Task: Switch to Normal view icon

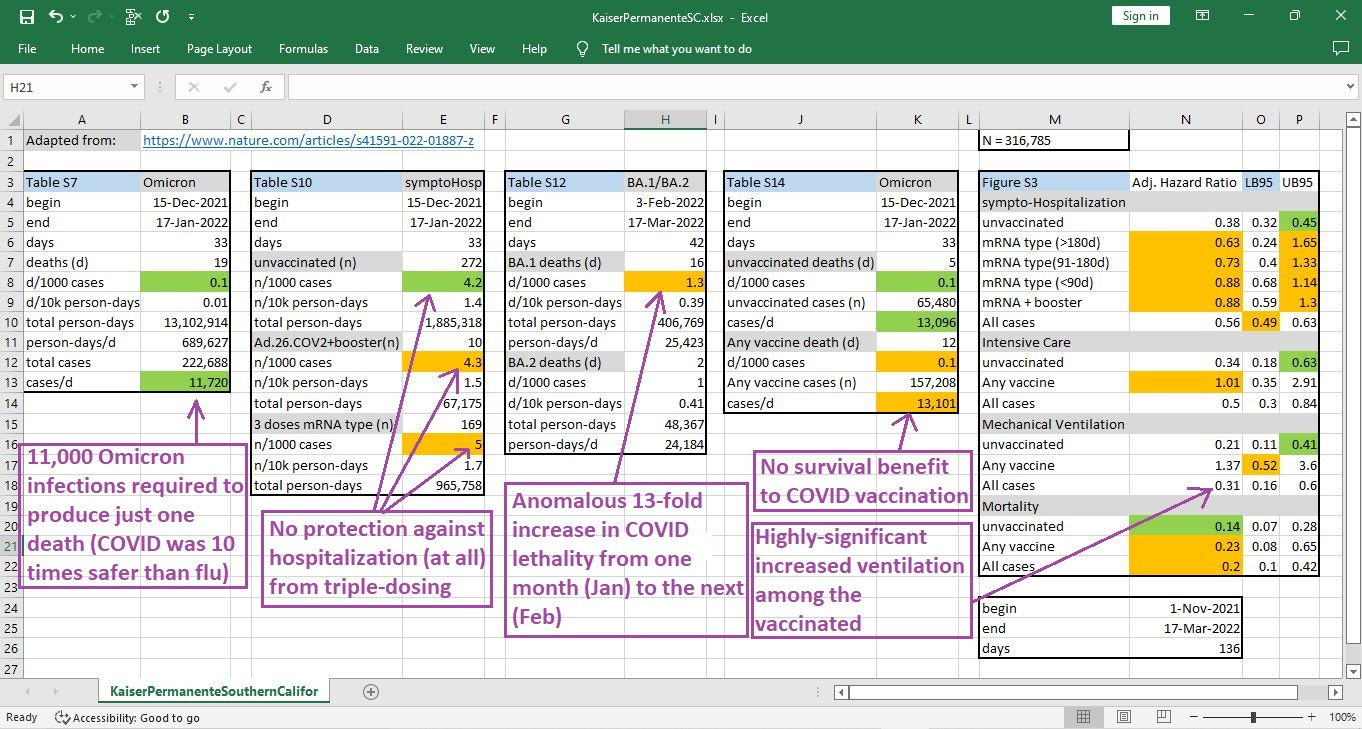Action: (x=1083, y=717)
